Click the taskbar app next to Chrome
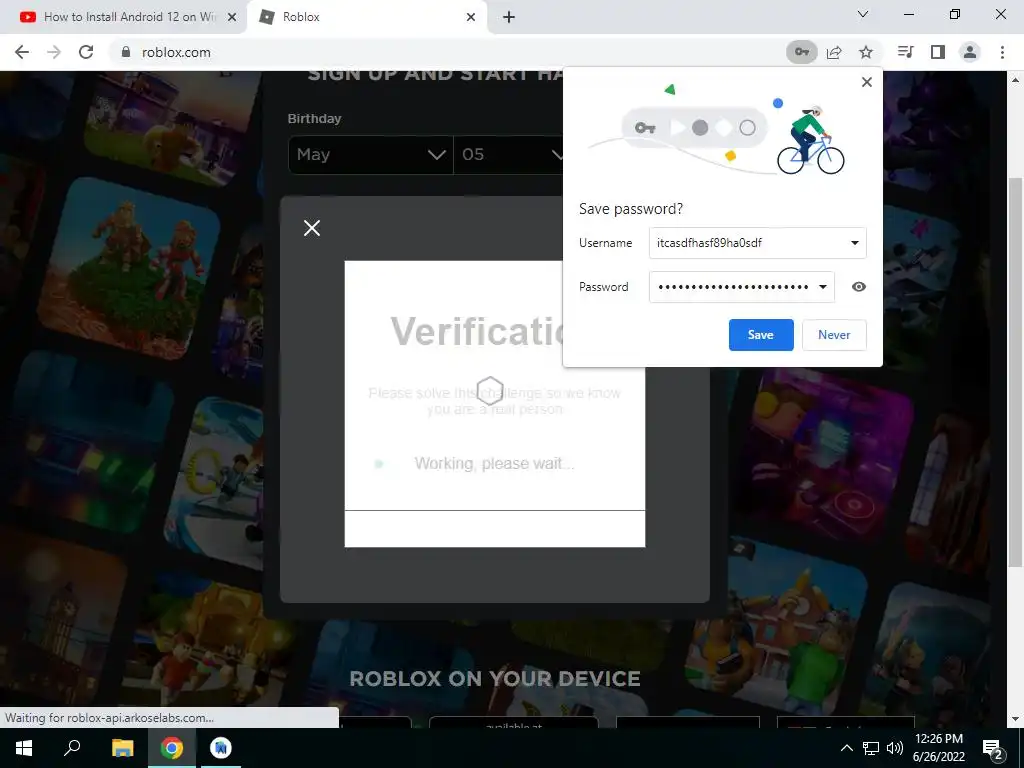1024x768 pixels. [221, 748]
